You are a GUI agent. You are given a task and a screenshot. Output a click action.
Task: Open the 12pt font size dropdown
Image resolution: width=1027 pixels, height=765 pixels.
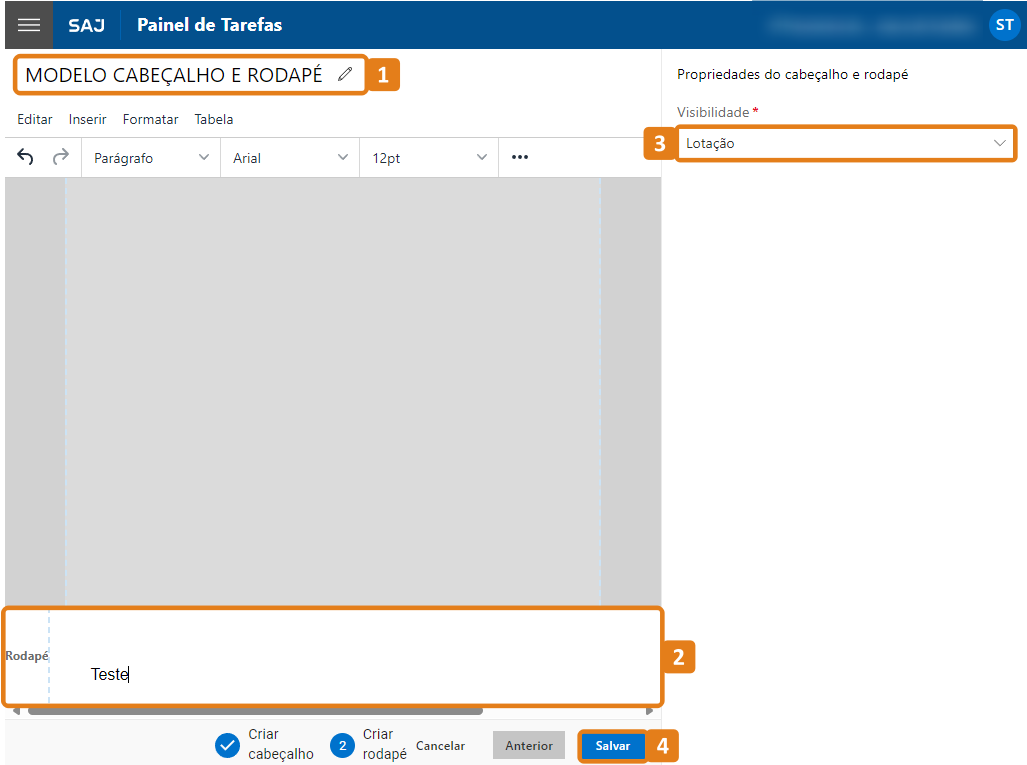pos(429,158)
